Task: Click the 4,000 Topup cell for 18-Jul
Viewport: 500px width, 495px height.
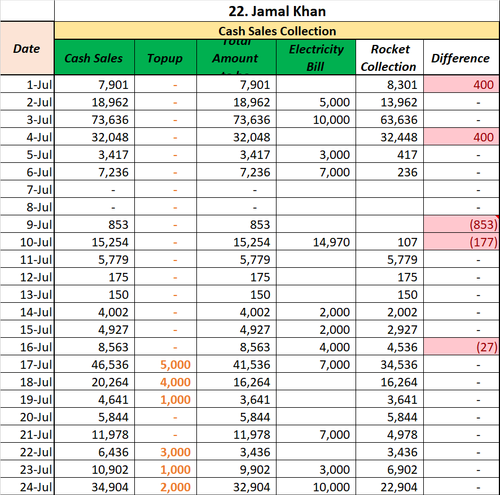Action: click(165, 382)
